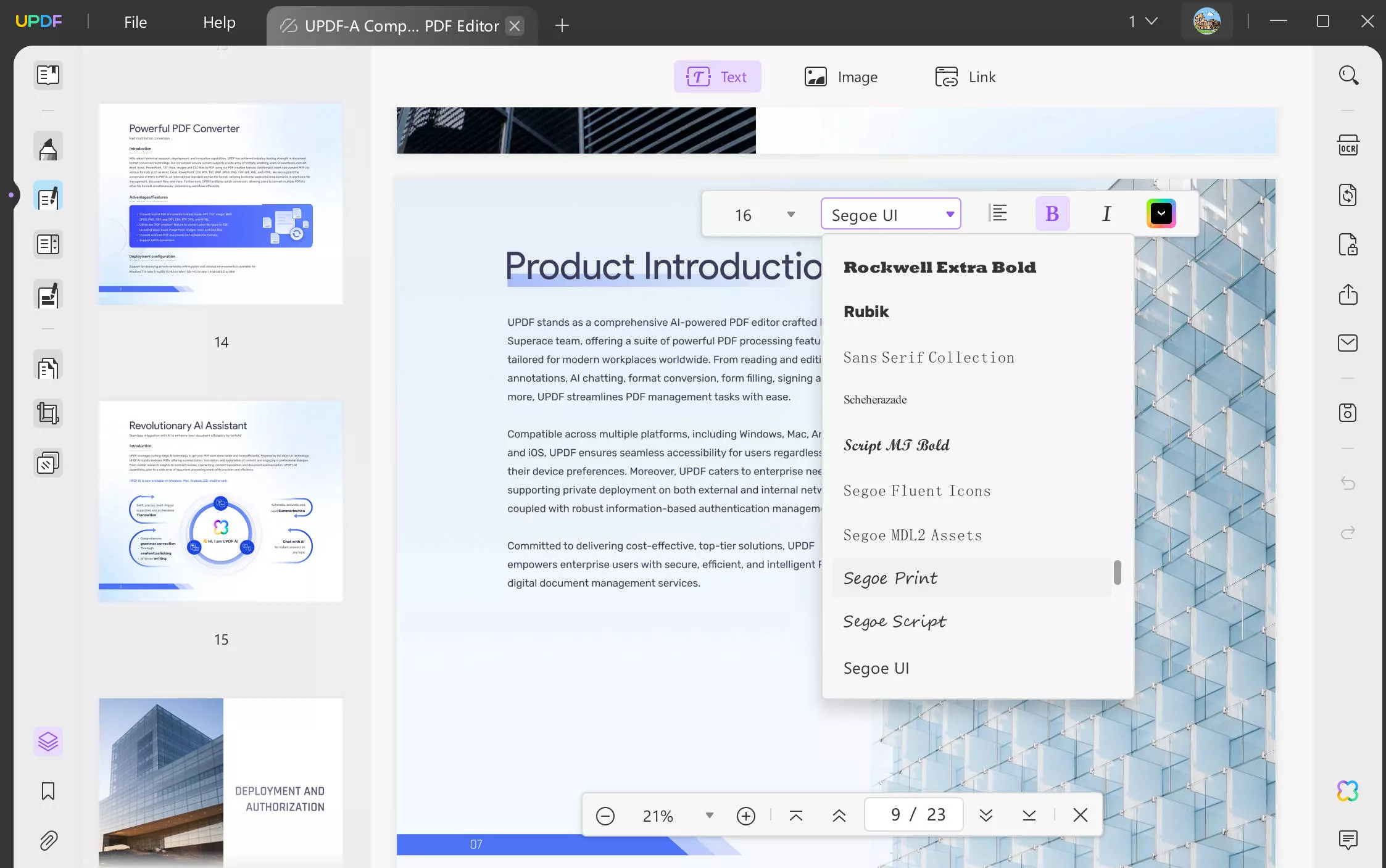Select the Image editing mode
This screenshot has width=1386, height=868.
tap(841, 77)
